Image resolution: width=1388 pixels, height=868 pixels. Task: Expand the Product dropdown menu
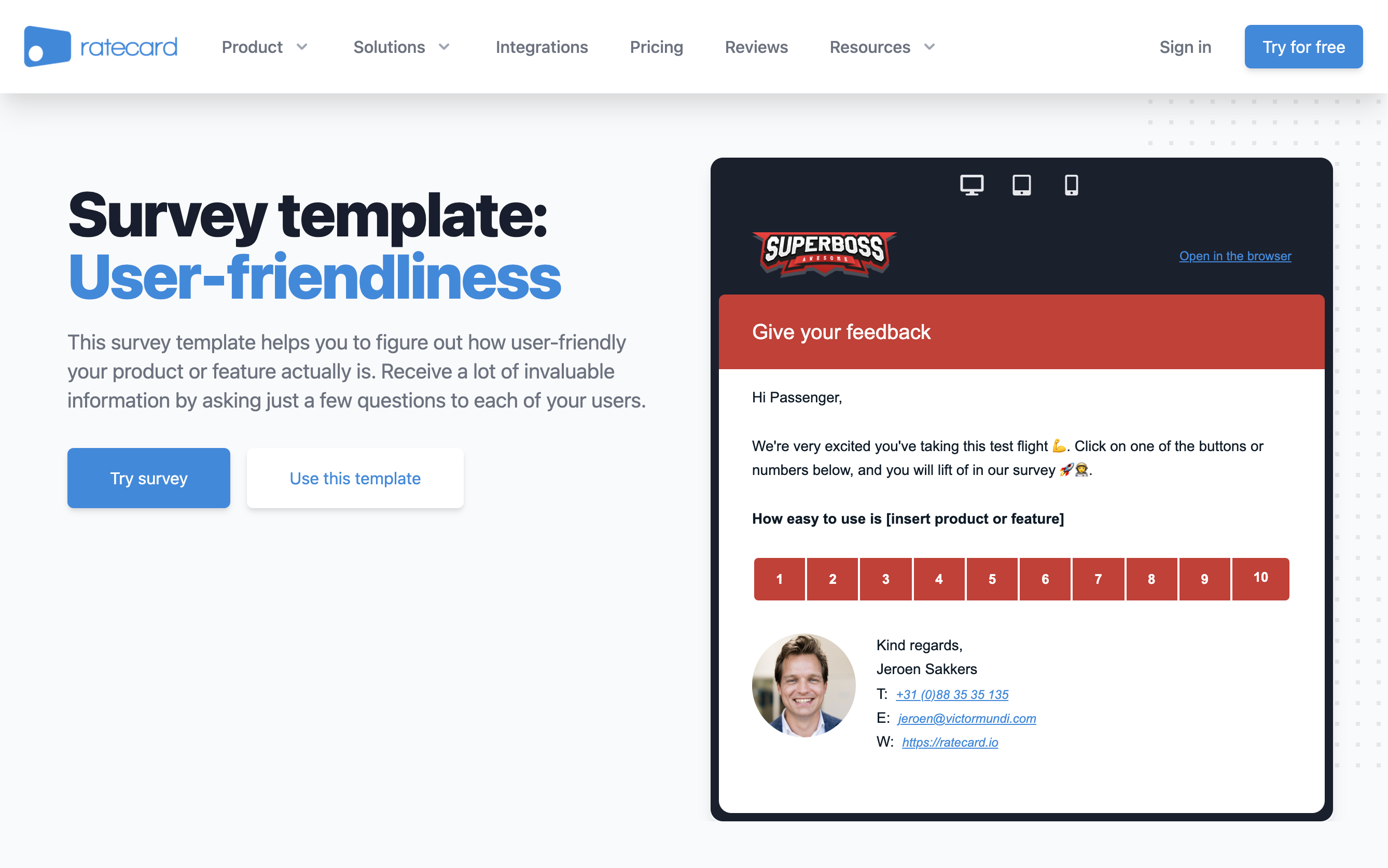click(266, 47)
